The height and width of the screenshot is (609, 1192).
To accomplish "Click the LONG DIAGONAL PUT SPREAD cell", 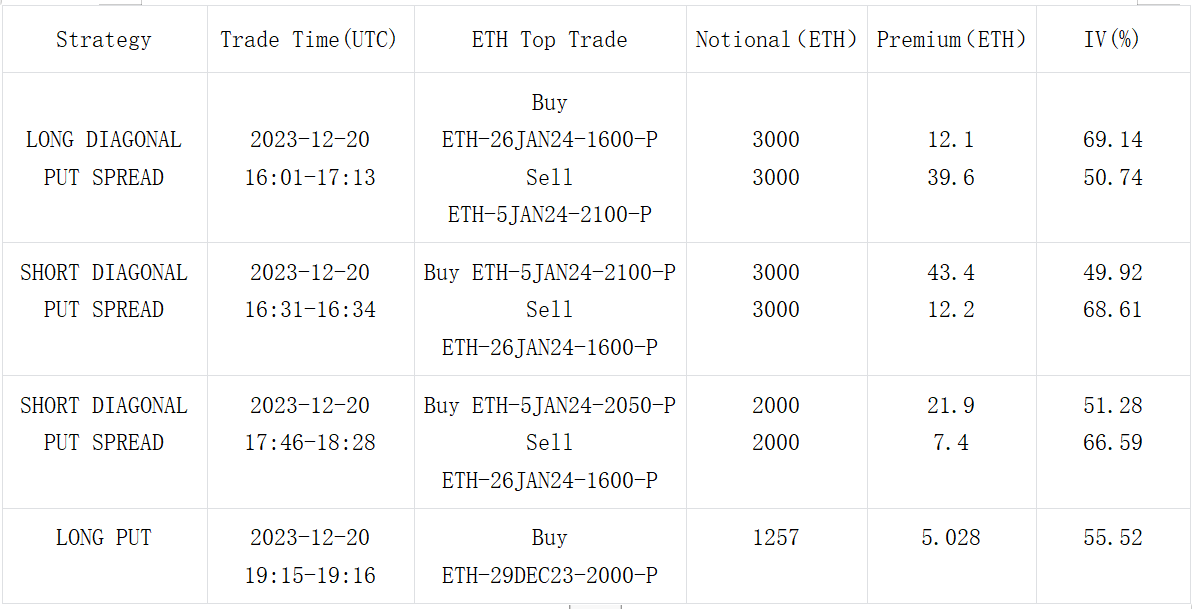I will [104, 158].
